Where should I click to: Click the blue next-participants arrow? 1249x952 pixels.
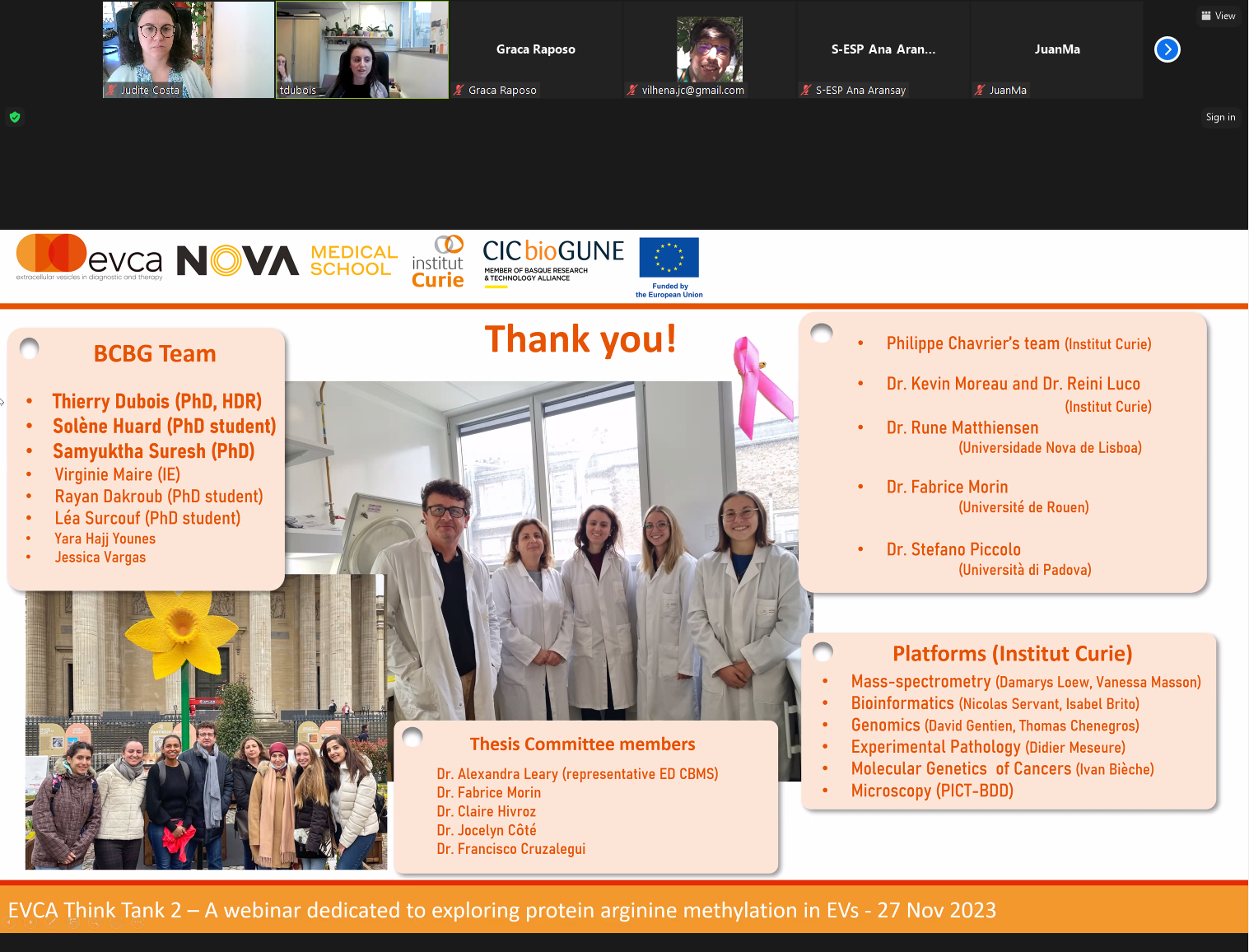(1167, 49)
